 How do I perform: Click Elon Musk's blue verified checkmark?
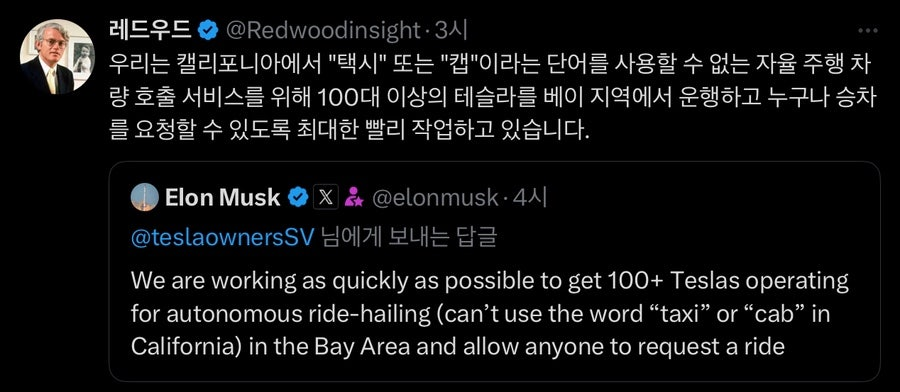297,197
